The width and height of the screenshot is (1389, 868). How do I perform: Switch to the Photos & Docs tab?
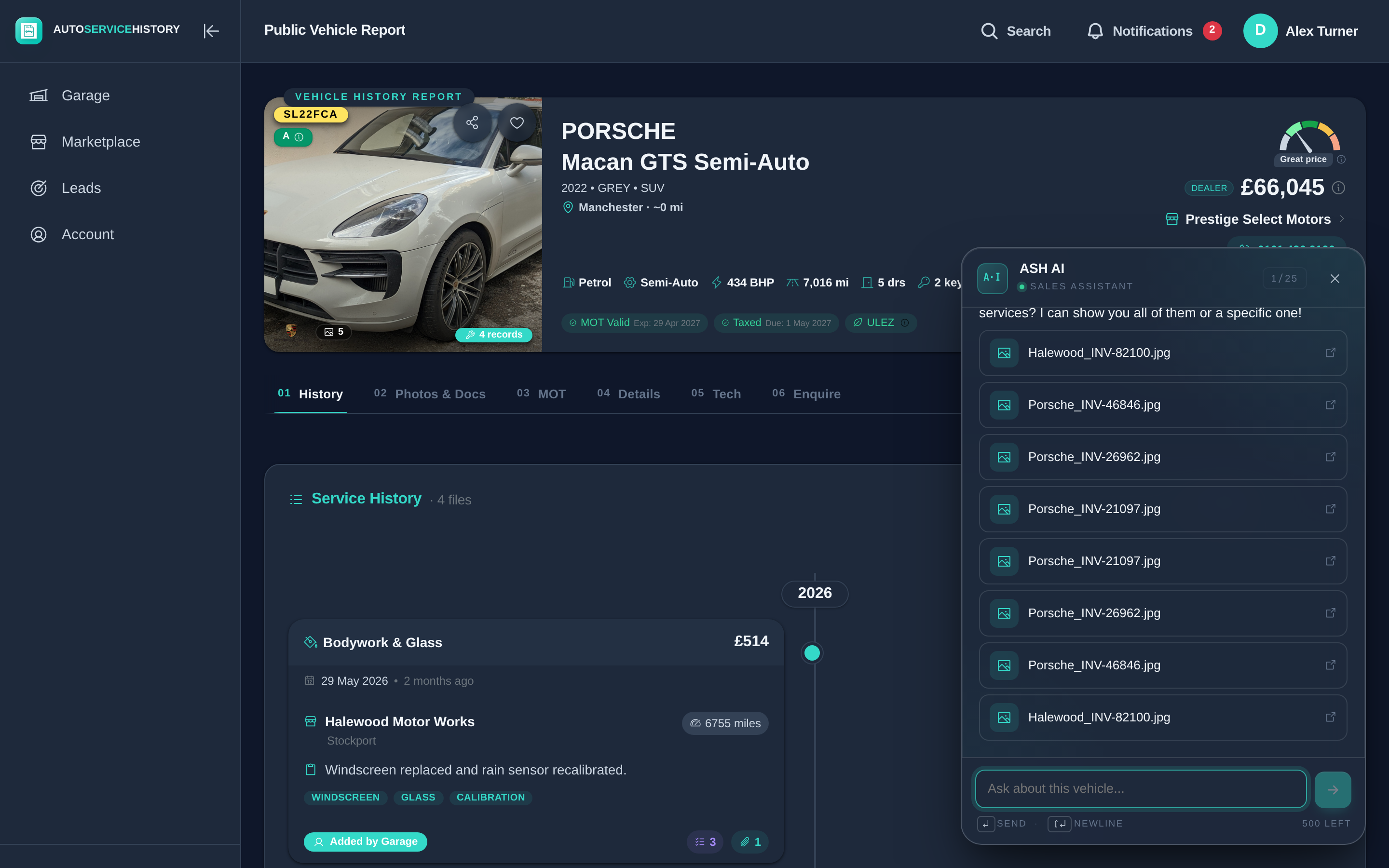tap(429, 394)
